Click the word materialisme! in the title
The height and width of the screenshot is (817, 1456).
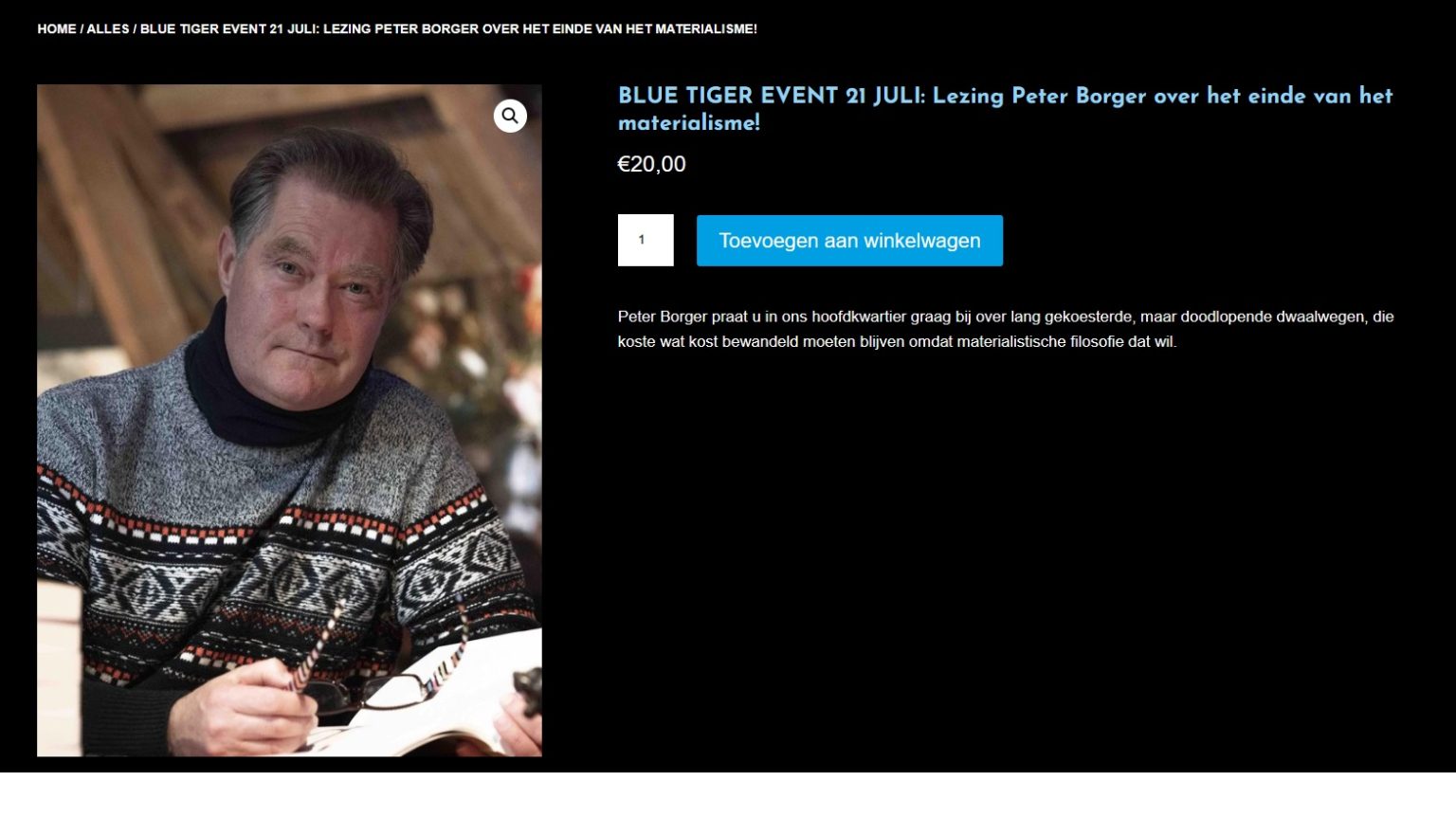689,122
